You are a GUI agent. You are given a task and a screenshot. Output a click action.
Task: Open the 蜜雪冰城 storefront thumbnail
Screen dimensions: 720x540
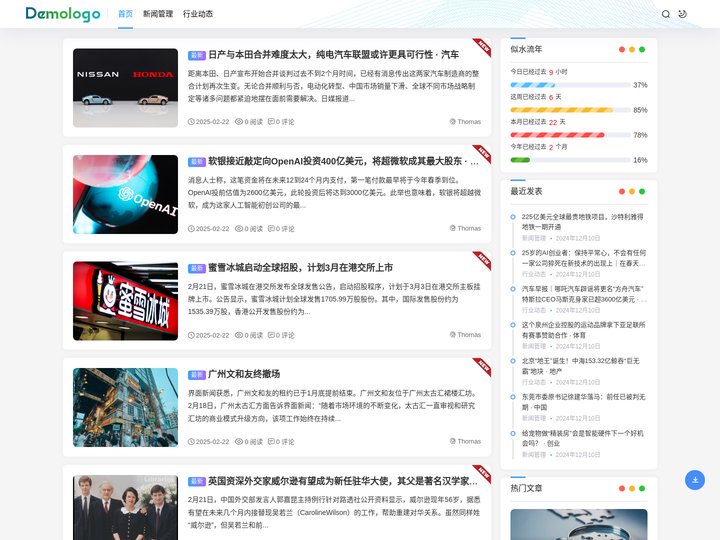tap(125, 301)
